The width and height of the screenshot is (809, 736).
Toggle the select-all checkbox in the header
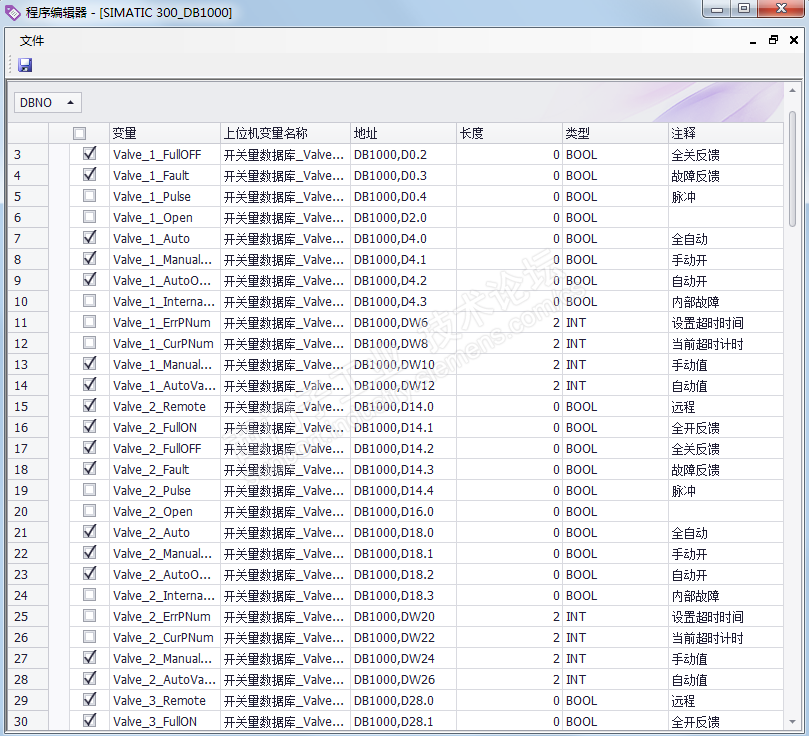tap(79, 134)
